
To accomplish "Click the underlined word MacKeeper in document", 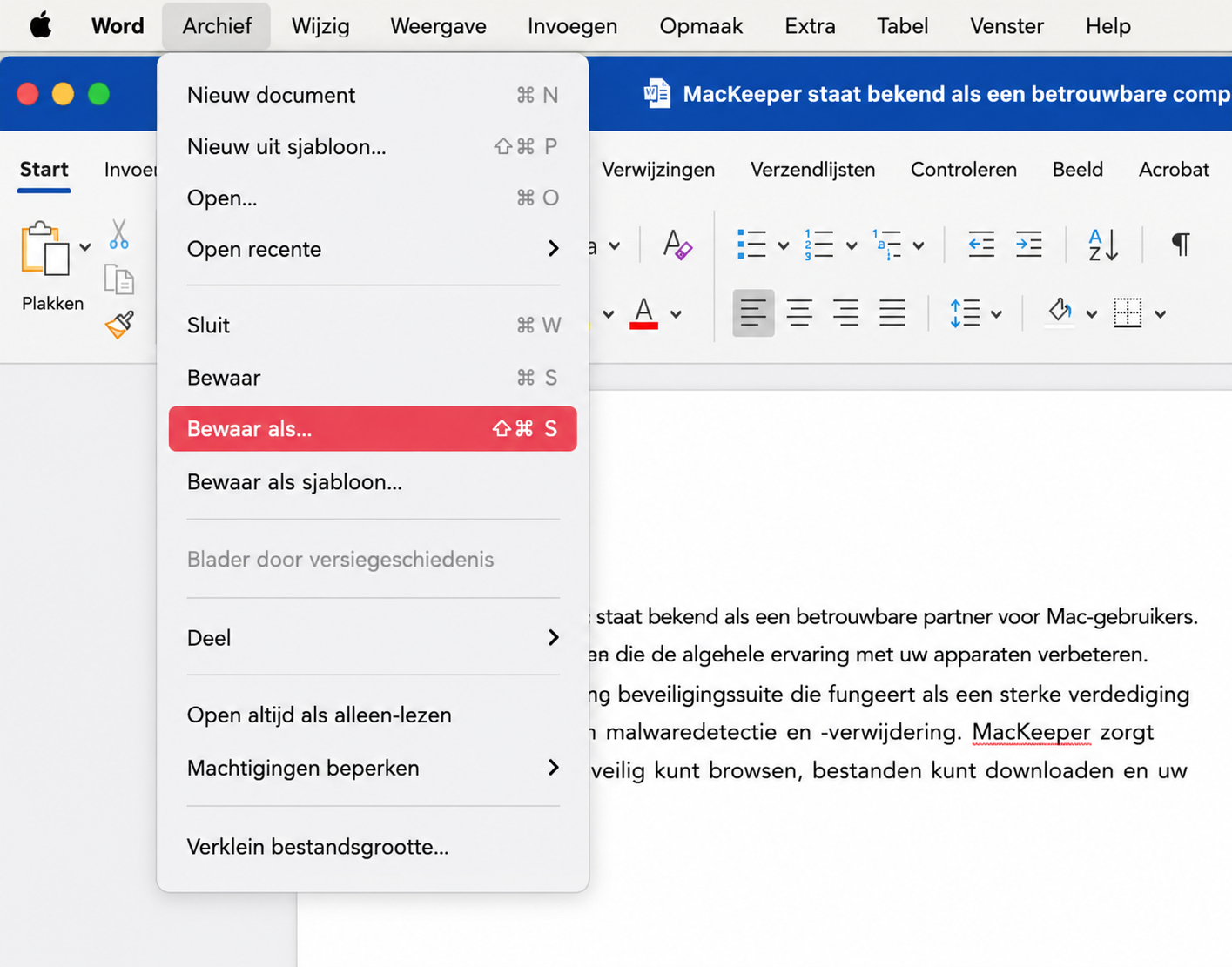I will (1031, 732).
